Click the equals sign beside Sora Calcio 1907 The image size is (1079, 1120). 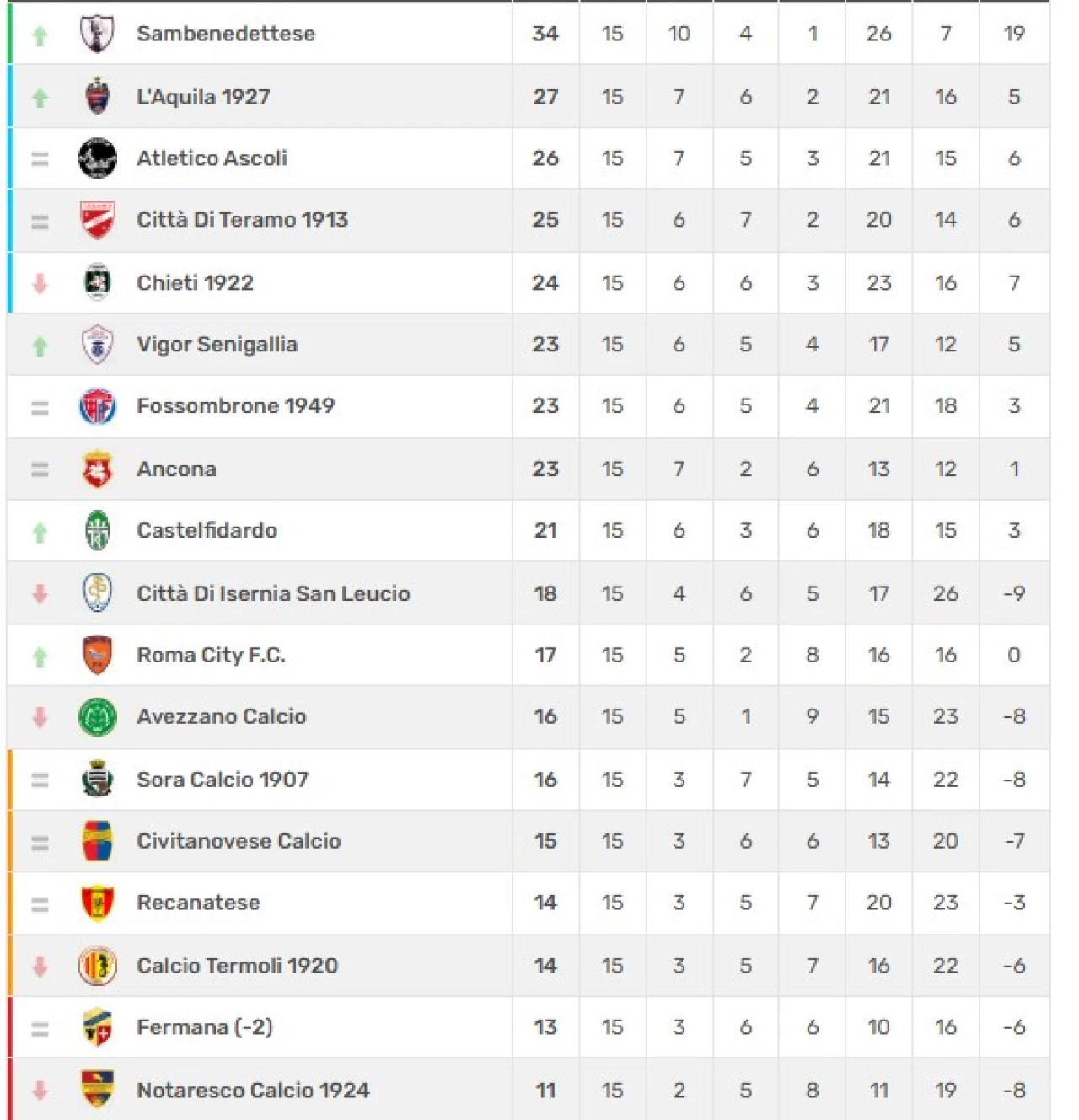(x=40, y=780)
